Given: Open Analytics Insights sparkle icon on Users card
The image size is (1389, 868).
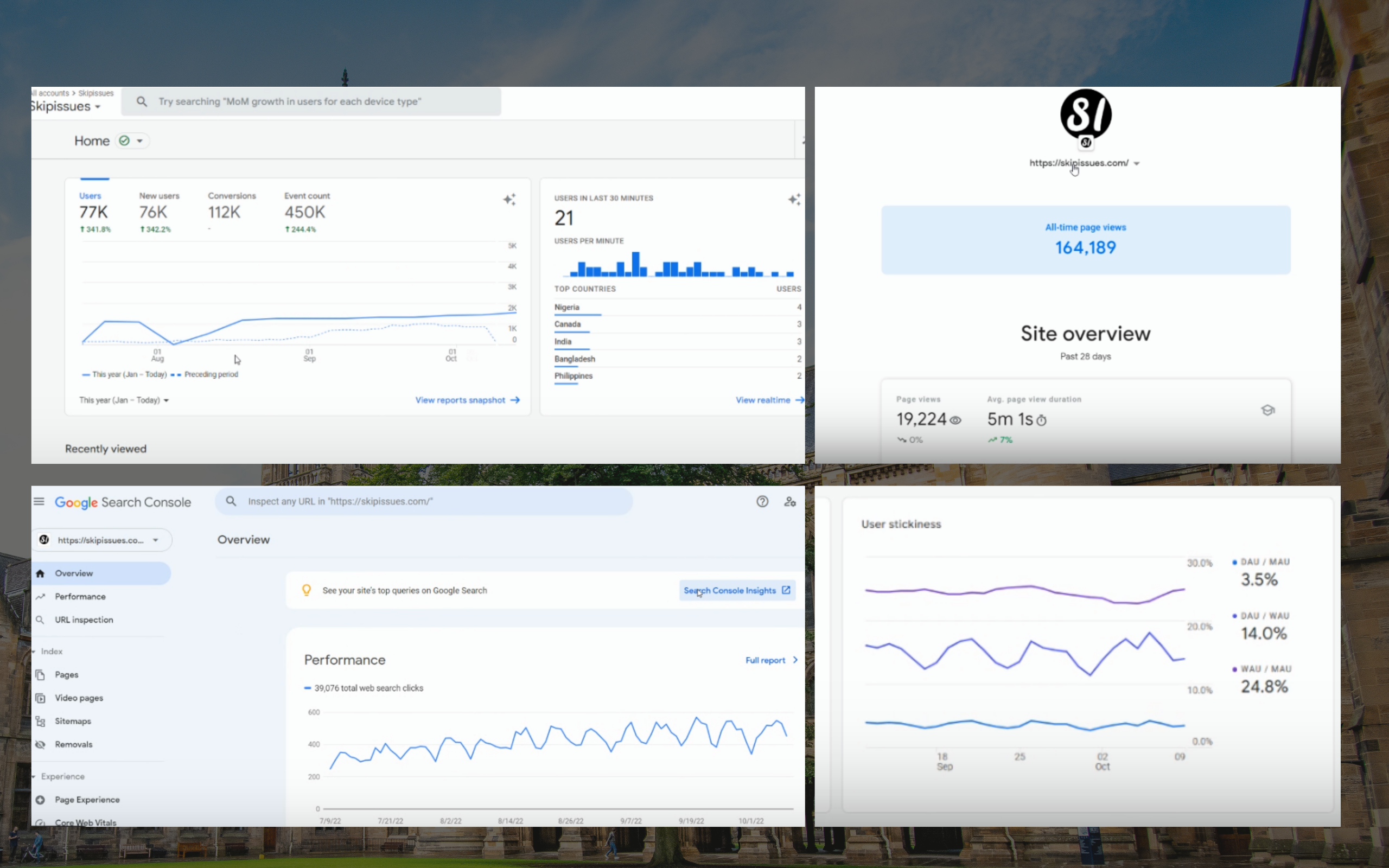Looking at the screenshot, I should (509, 199).
